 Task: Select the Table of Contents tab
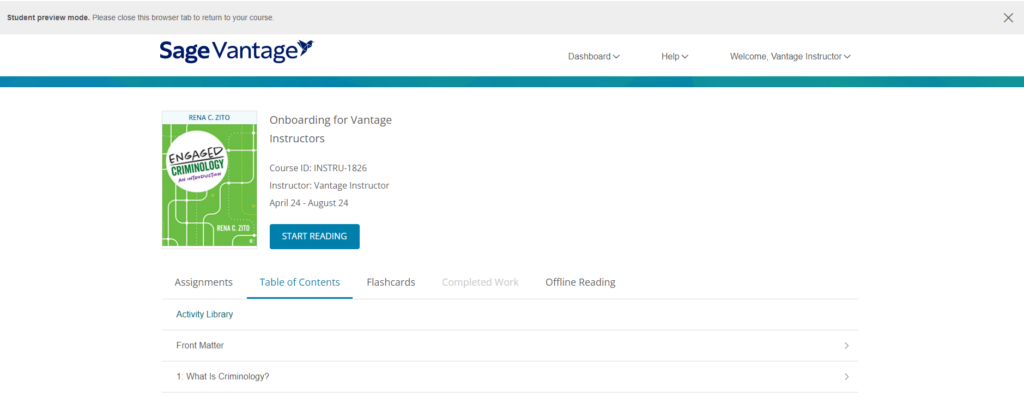click(x=300, y=282)
